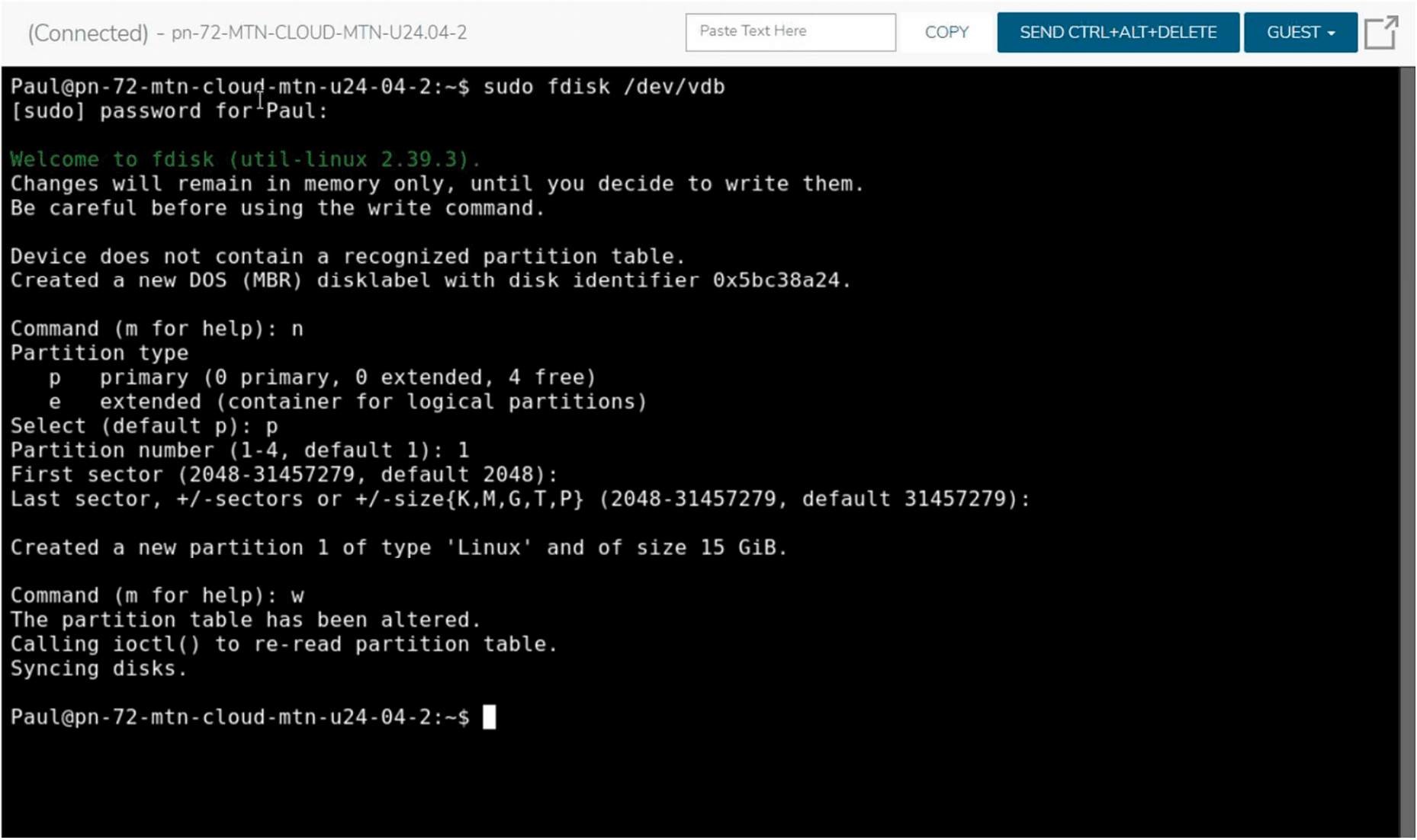Click SEND CTRL+ALT+DELETE button
Screen dimensions: 1417x840
pos(1118,33)
